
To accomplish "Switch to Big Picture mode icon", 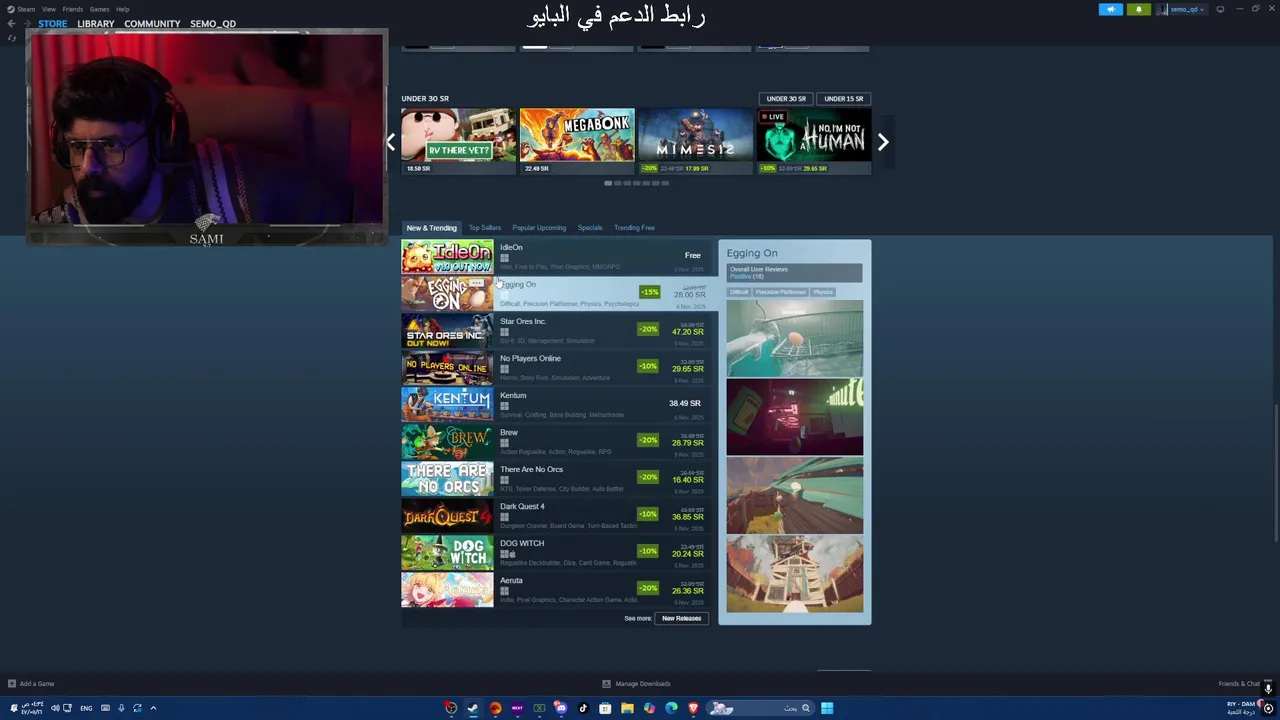I will coord(1220,9).
